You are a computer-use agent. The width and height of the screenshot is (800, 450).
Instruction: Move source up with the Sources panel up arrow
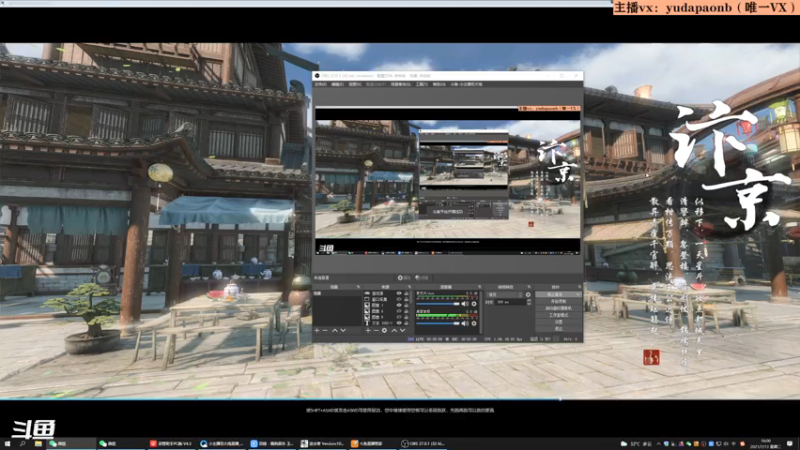pyautogui.click(x=394, y=331)
